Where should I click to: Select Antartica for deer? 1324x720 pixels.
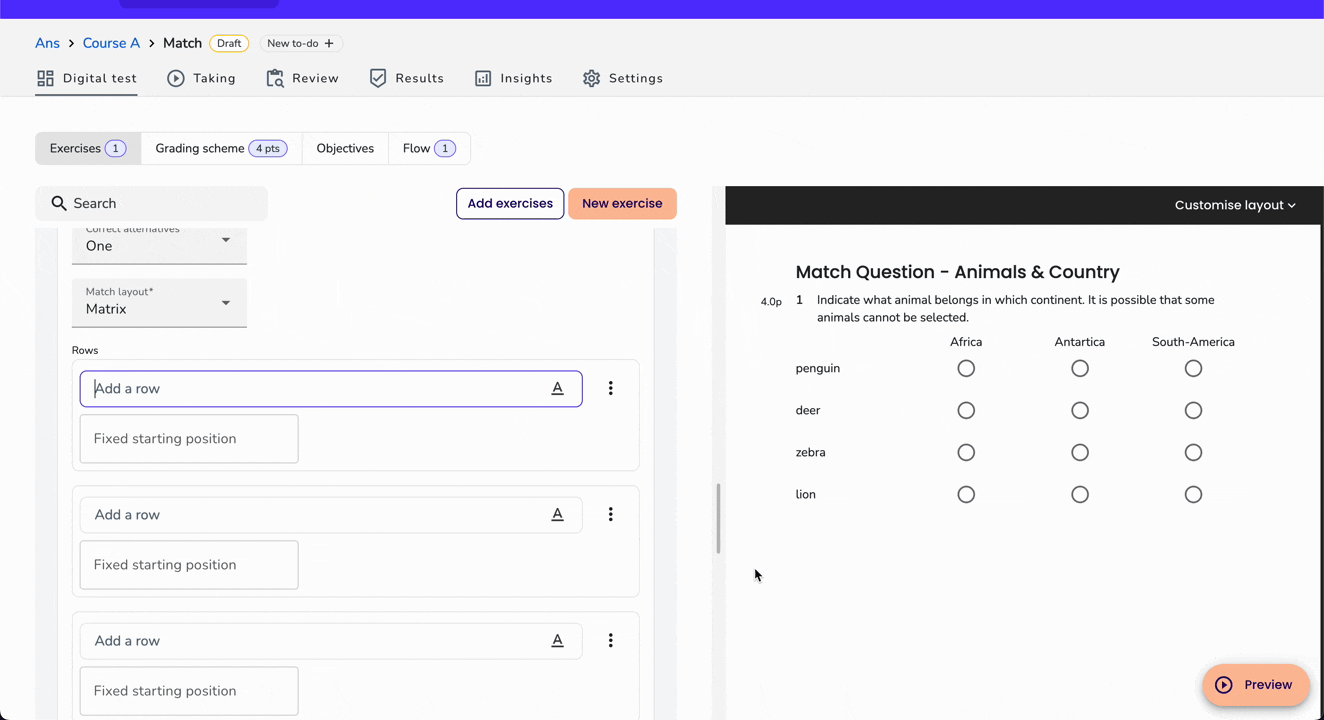pos(1080,410)
